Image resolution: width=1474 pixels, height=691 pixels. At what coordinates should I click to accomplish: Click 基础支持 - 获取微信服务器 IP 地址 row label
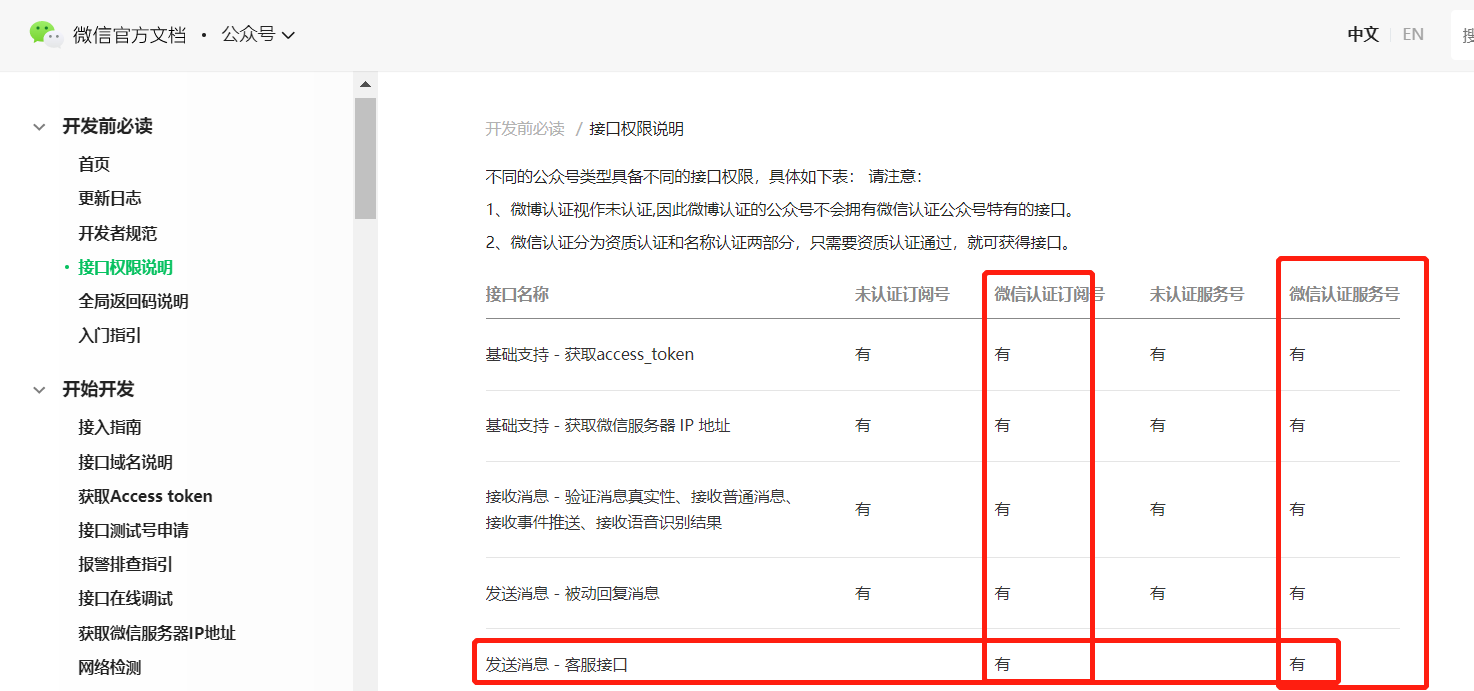click(608, 425)
